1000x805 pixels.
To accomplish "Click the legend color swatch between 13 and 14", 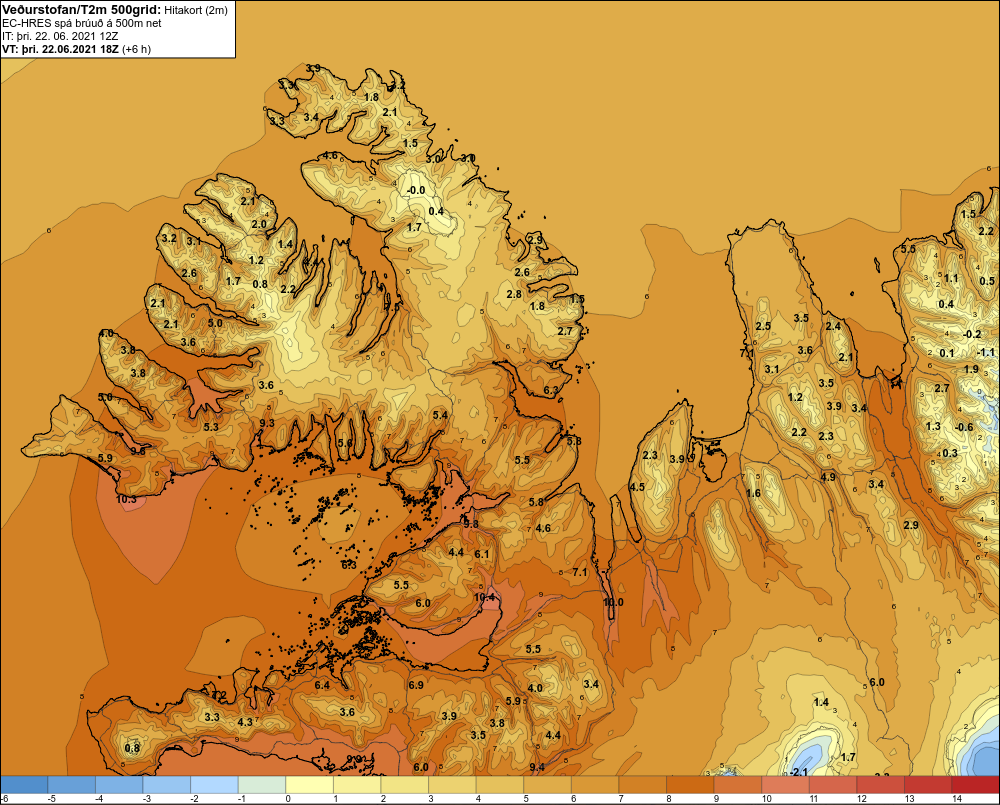I will pos(927,785).
